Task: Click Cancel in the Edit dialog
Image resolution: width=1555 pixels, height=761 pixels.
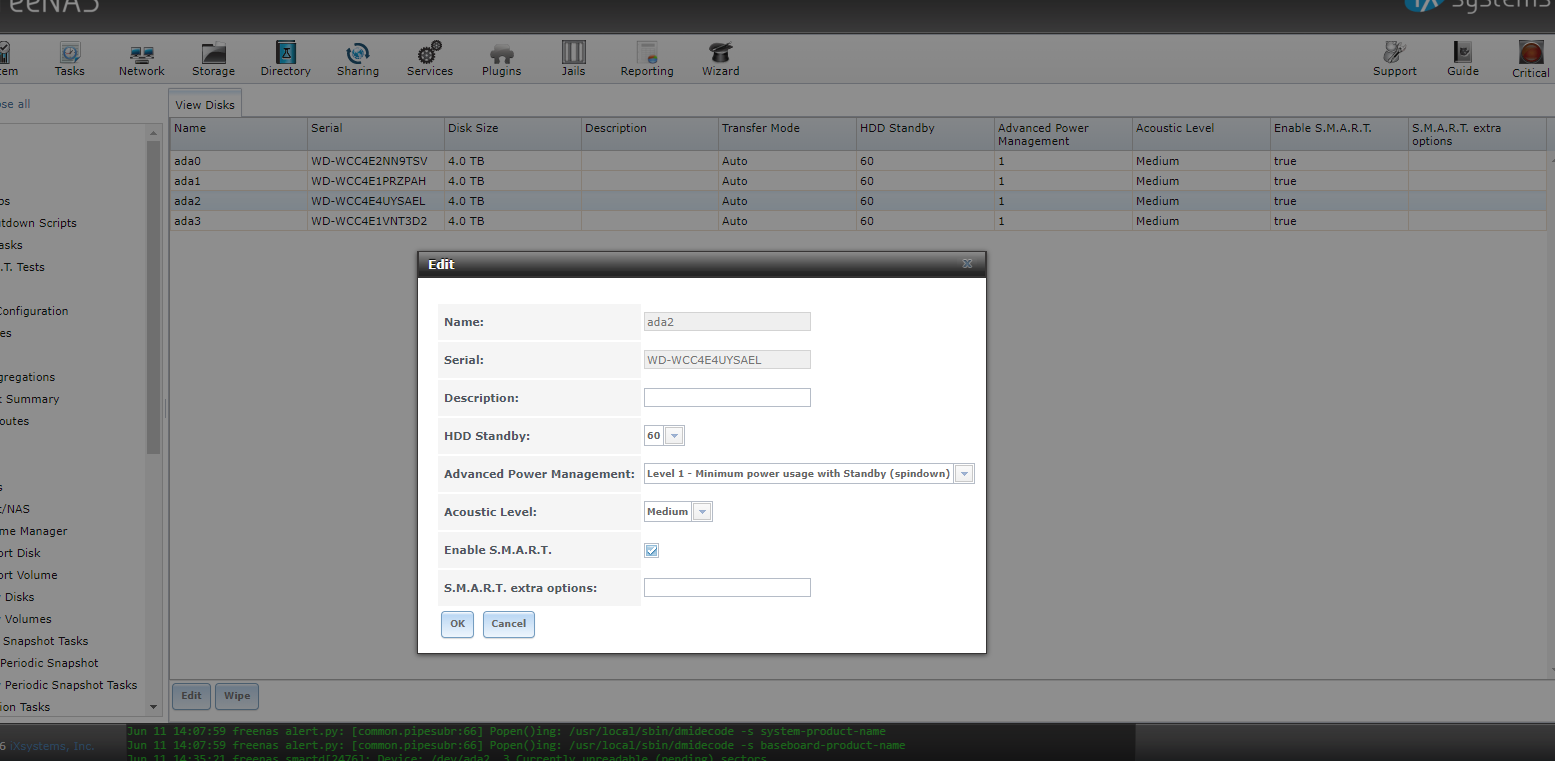Action: click(508, 624)
